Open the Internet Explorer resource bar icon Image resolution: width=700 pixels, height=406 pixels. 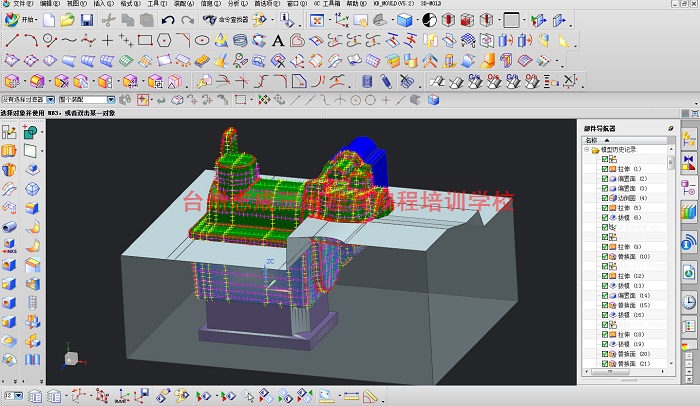pyautogui.click(x=689, y=272)
